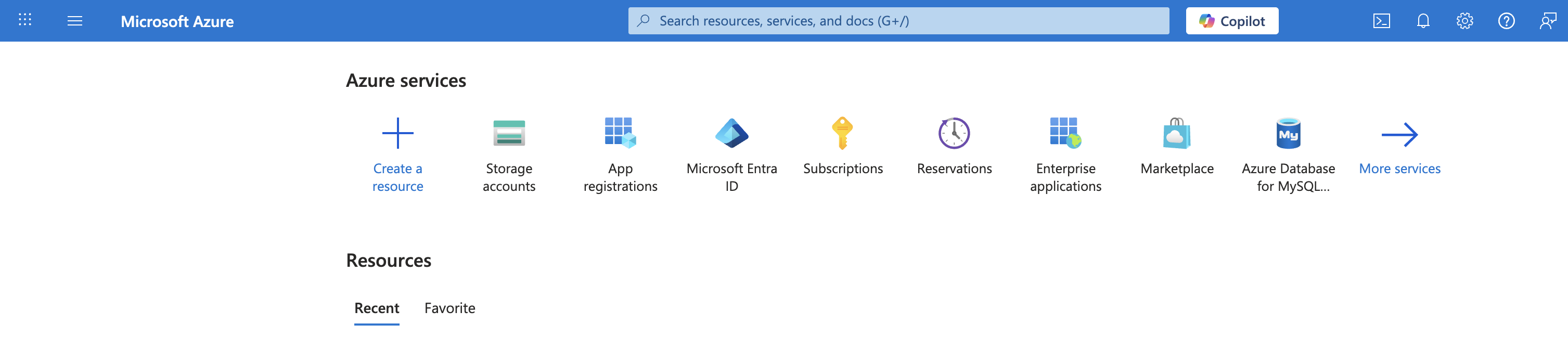Click the App registrations label

pyautogui.click(x=620, y=177)
